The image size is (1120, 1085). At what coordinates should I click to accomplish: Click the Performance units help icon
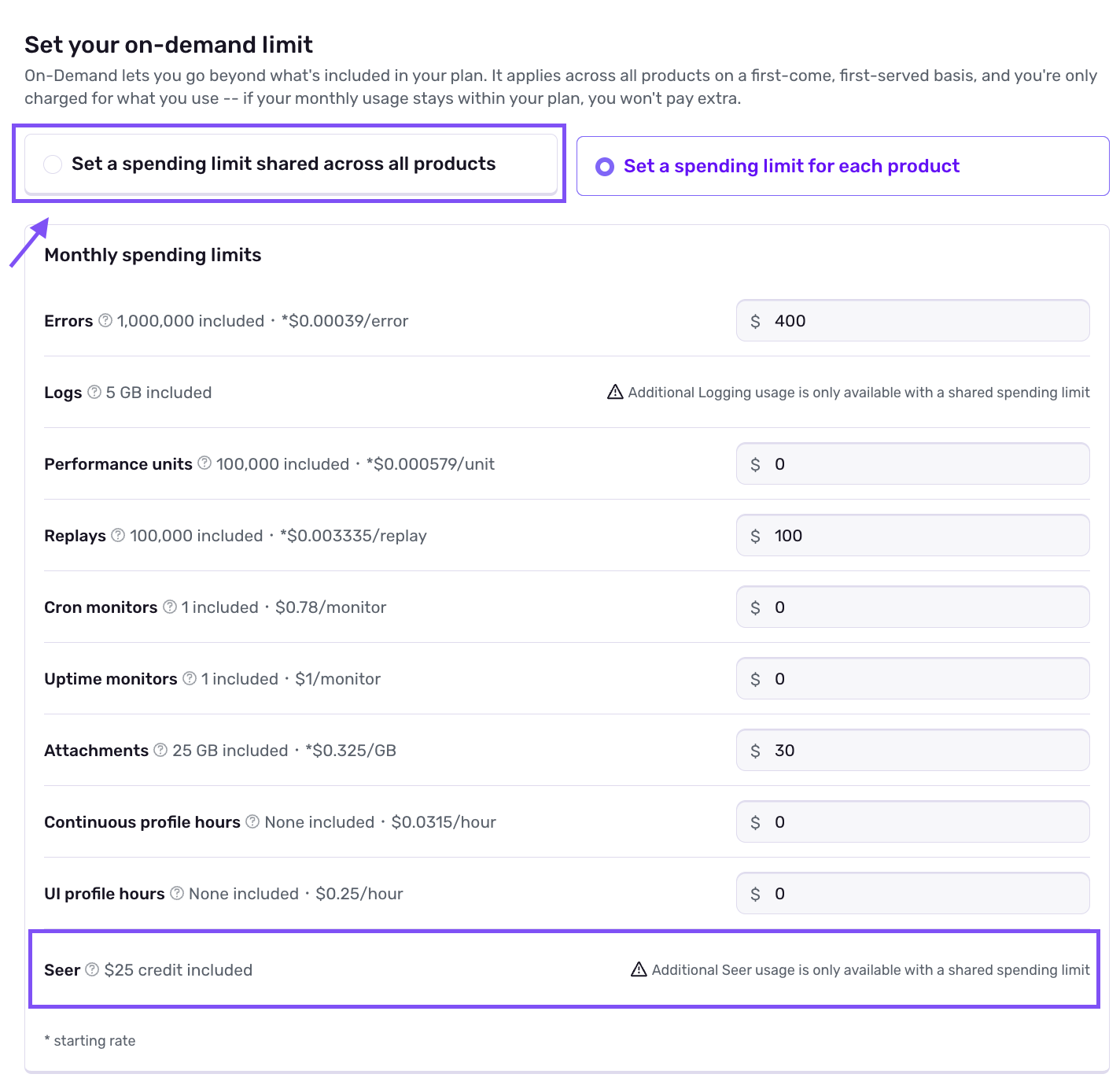coord(204,463)
